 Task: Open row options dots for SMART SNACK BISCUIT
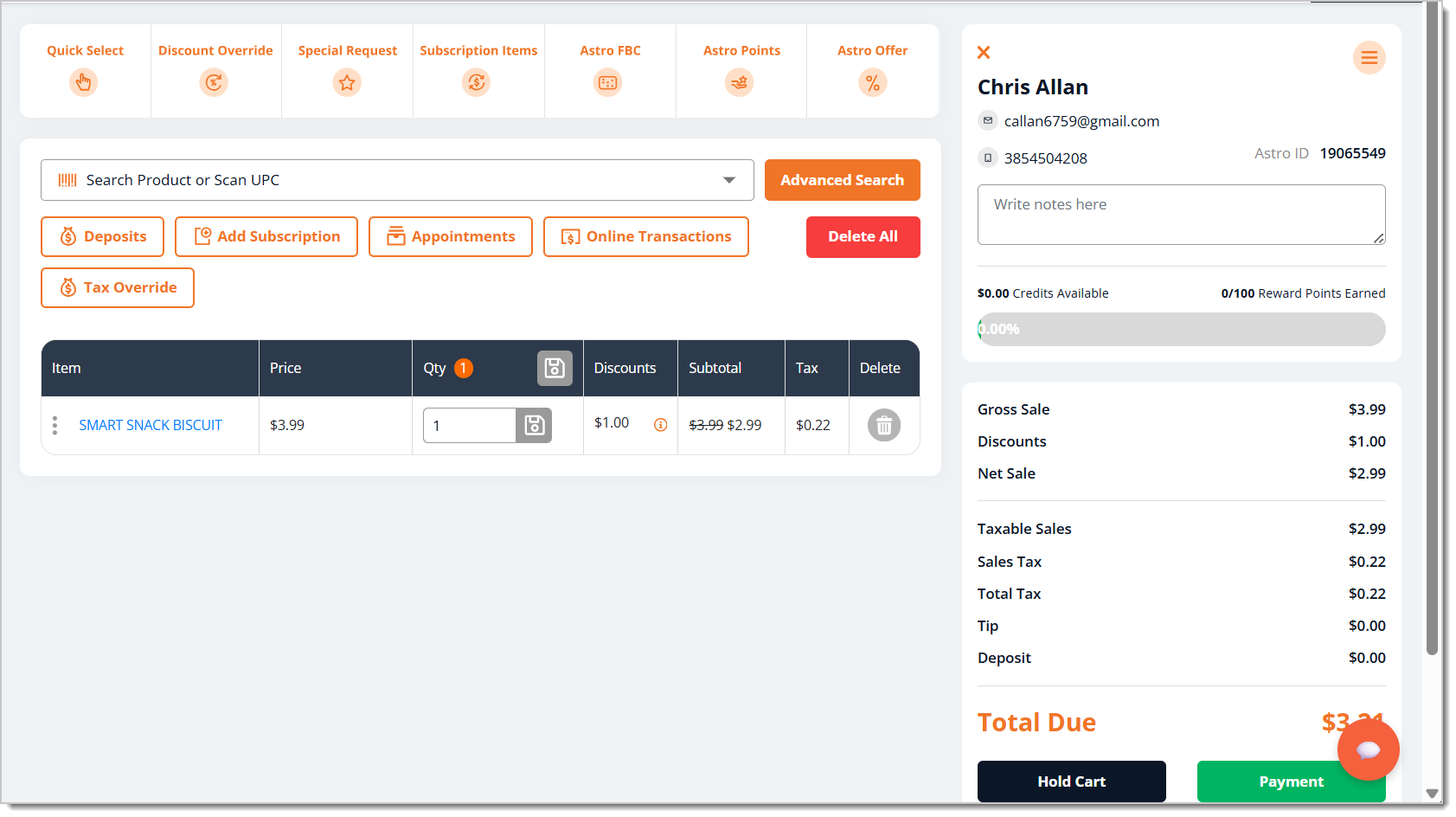(x=55, y=425)
